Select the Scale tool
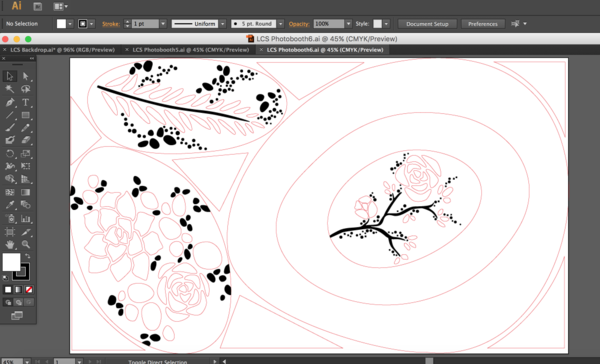This screenshot has height=364, width=600. pos(26,154)
